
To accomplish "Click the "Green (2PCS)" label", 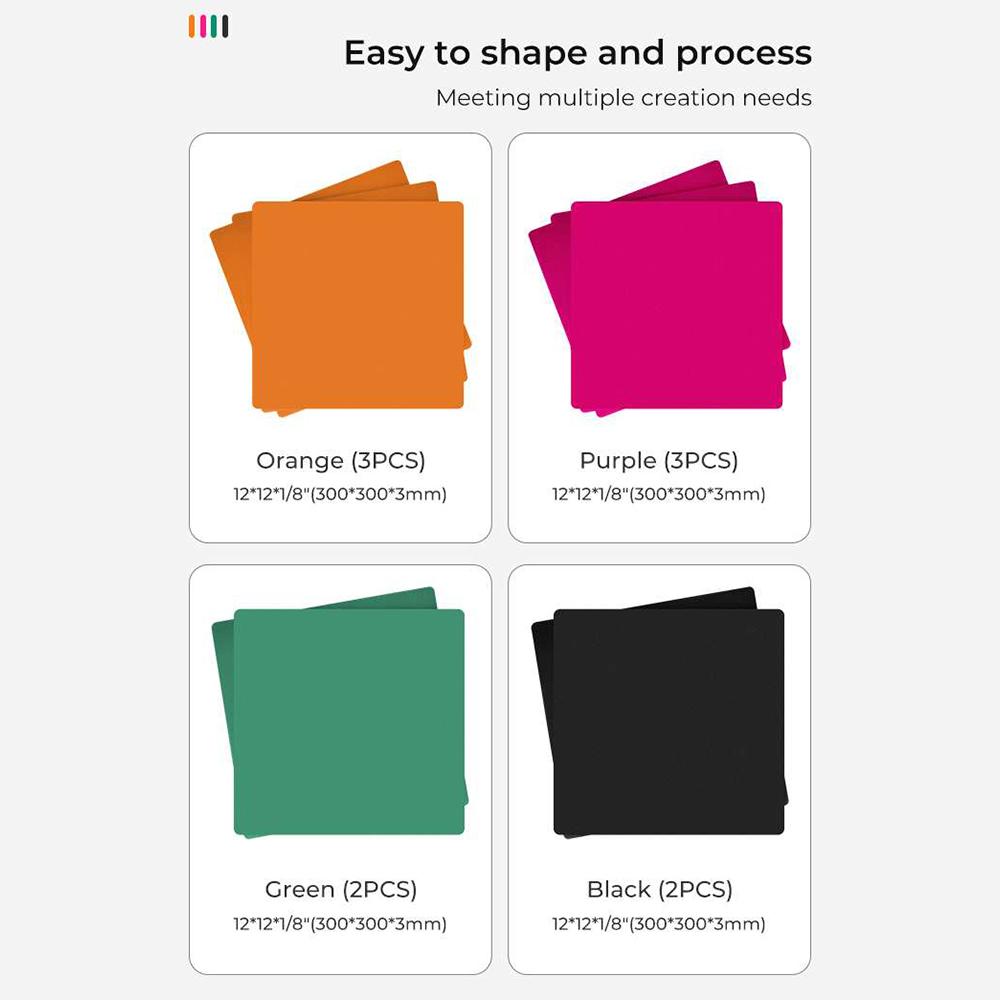I will (x=341, y=889).
